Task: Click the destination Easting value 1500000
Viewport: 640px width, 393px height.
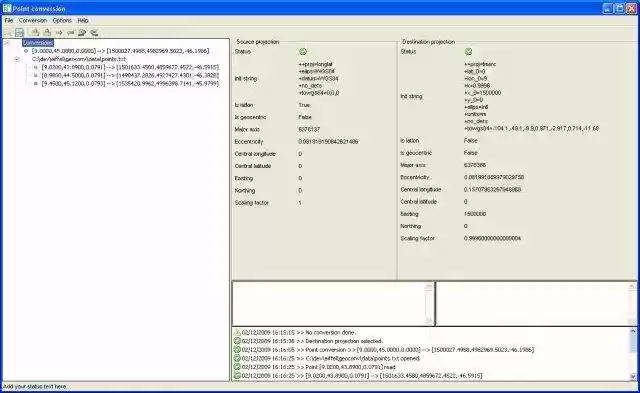Action: tap(475, 214)
